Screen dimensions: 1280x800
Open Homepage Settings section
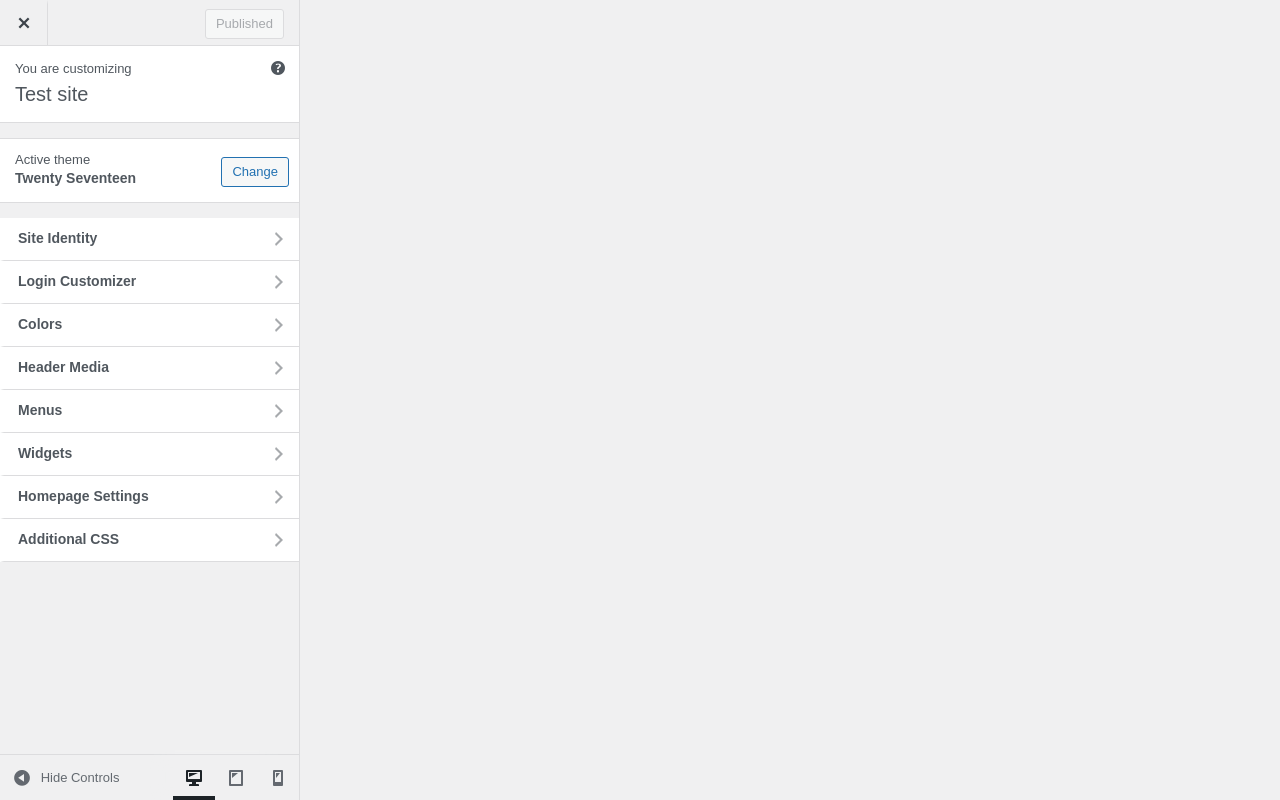pos(150,497)
